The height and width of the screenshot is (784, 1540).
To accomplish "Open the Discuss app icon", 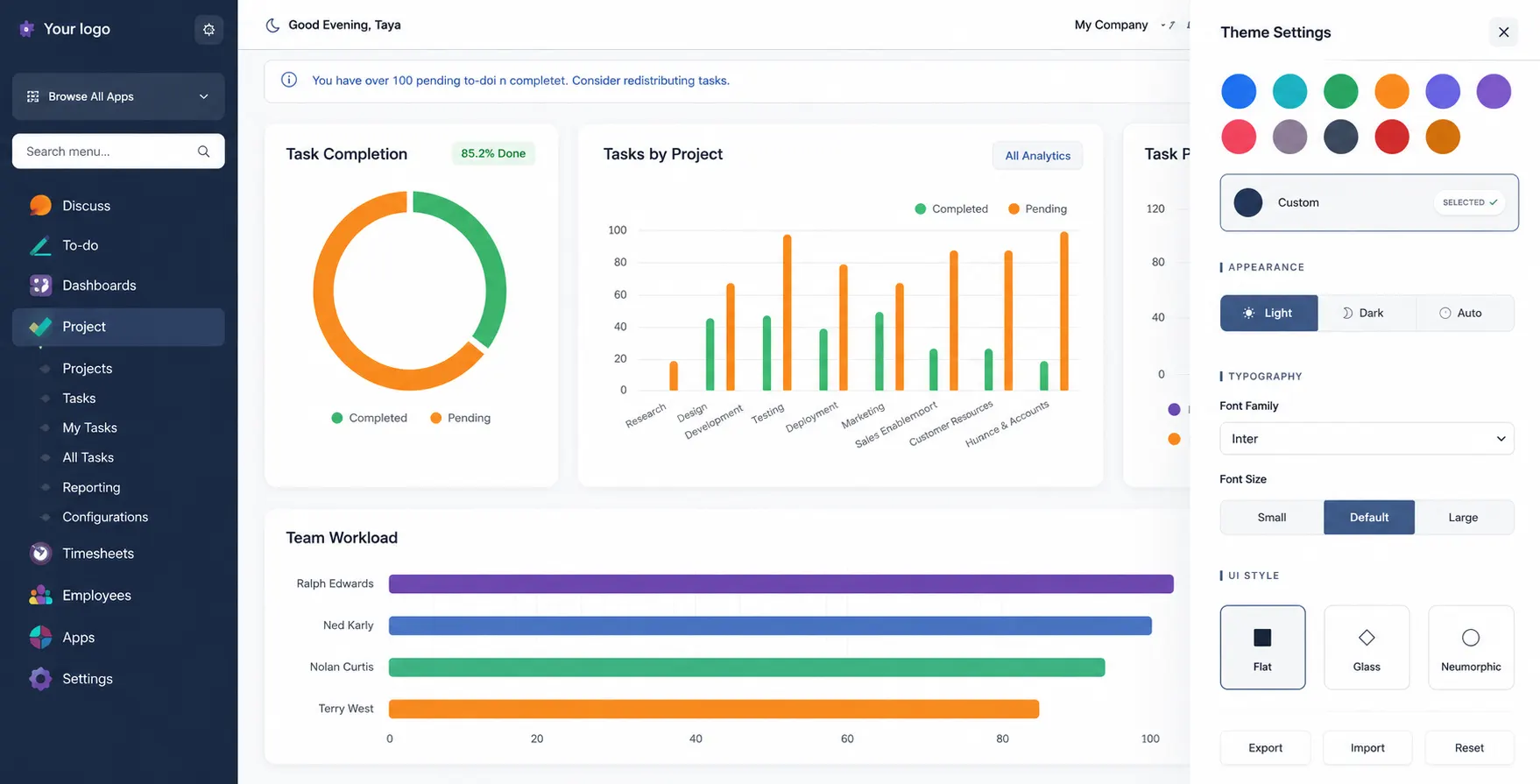I will [x=40, y=205].
